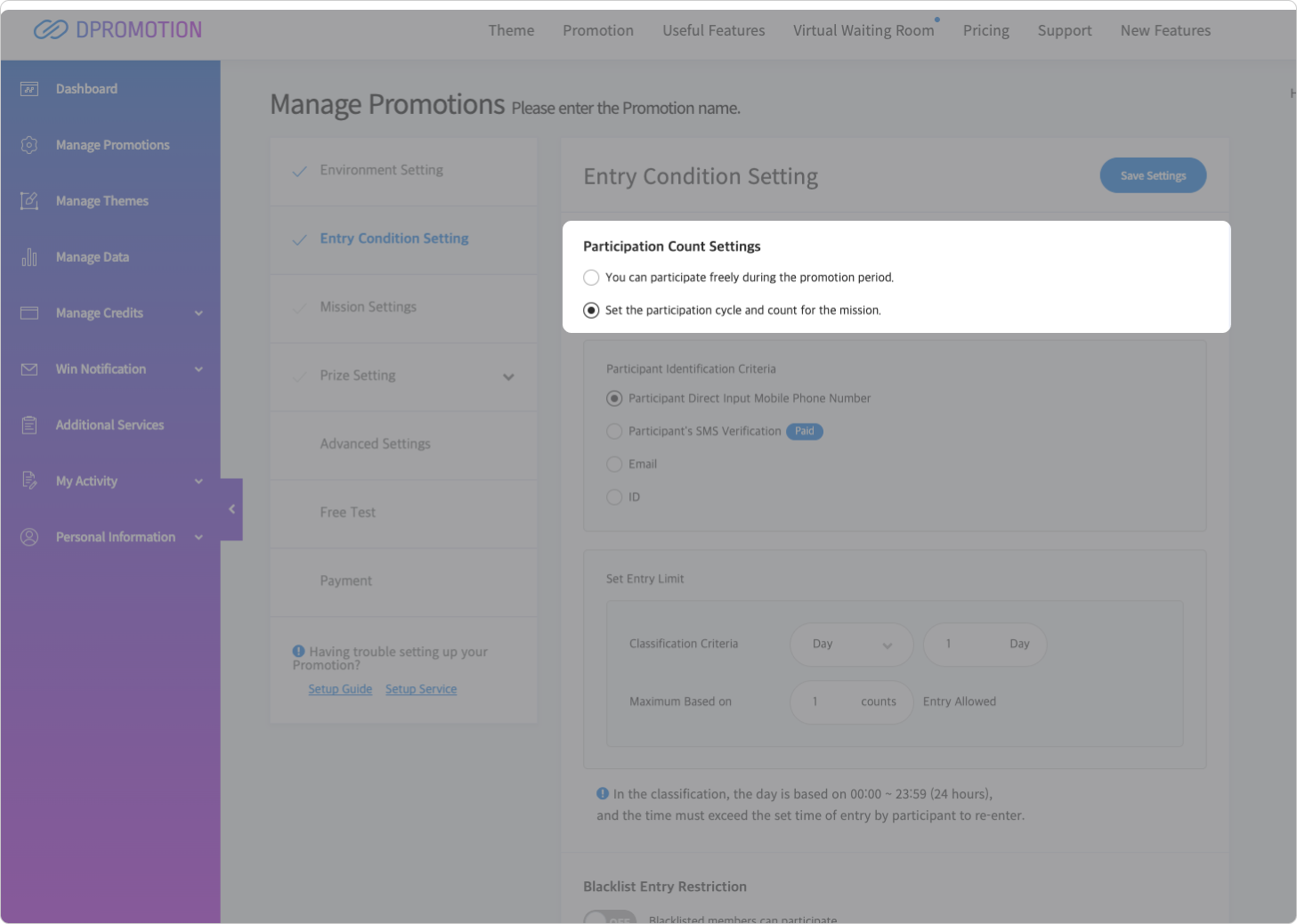1297x924 pixels.
Task: Click the classification day count input field
Action: (985, 644)
